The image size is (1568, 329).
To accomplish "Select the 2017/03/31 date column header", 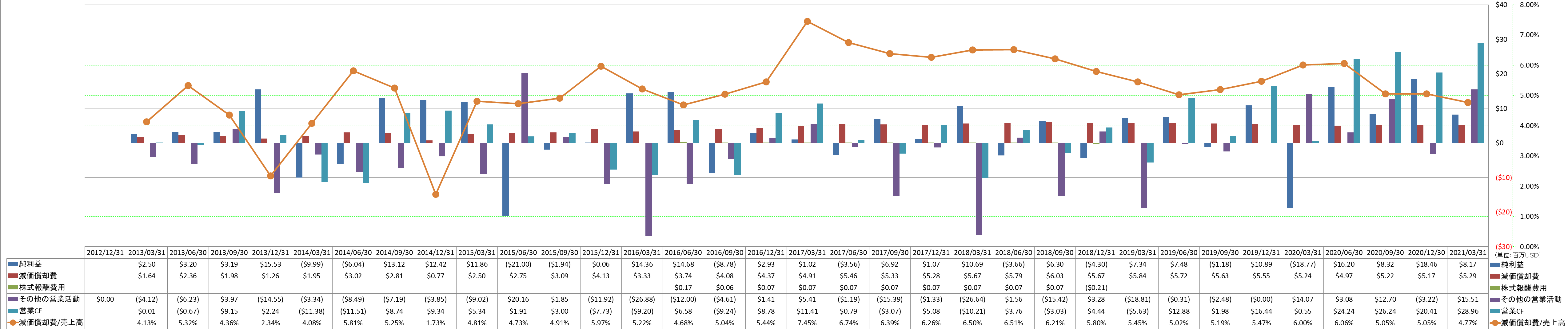I will [807, 253].
